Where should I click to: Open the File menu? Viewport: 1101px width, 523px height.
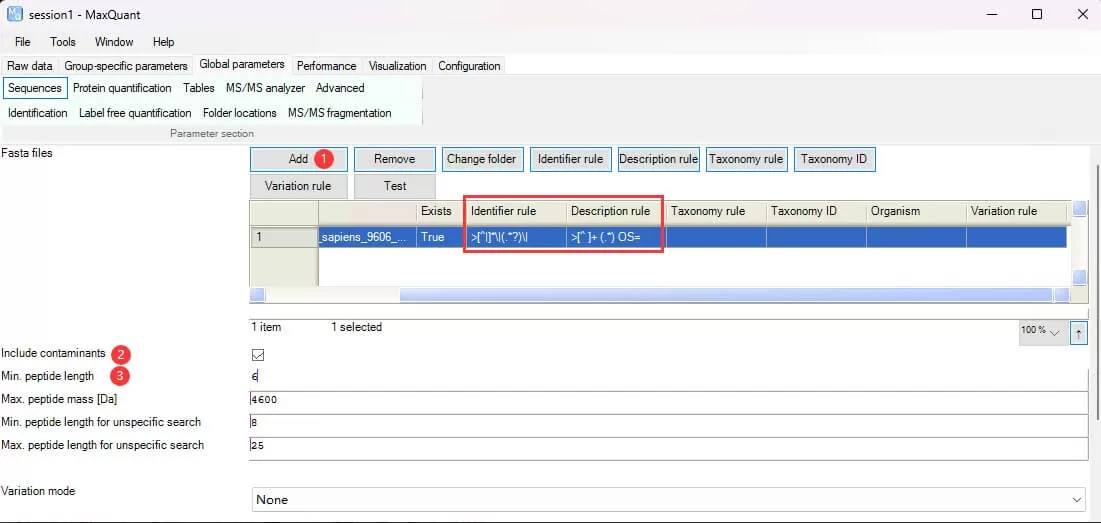22,42
